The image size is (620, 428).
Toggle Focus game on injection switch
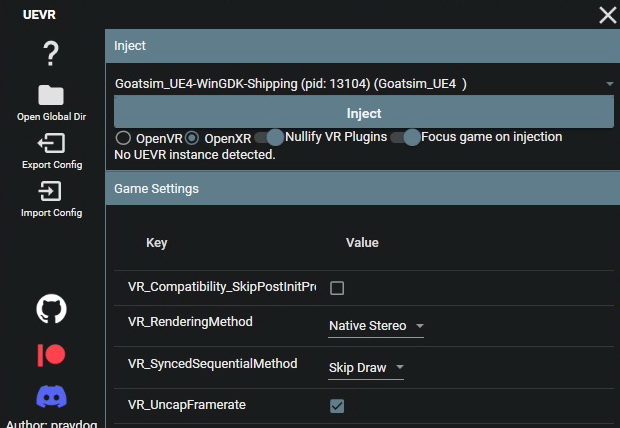(x=405, y=137)
